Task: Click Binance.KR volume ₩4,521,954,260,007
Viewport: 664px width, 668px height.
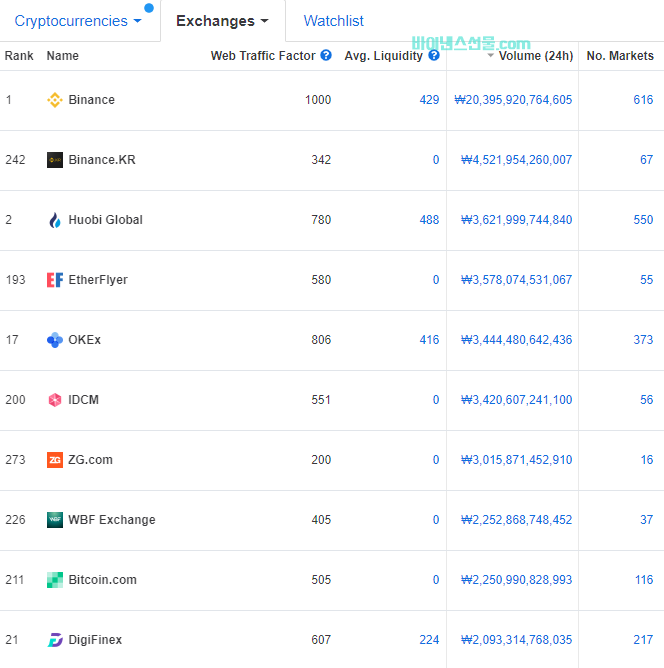Action: (517, 160)
